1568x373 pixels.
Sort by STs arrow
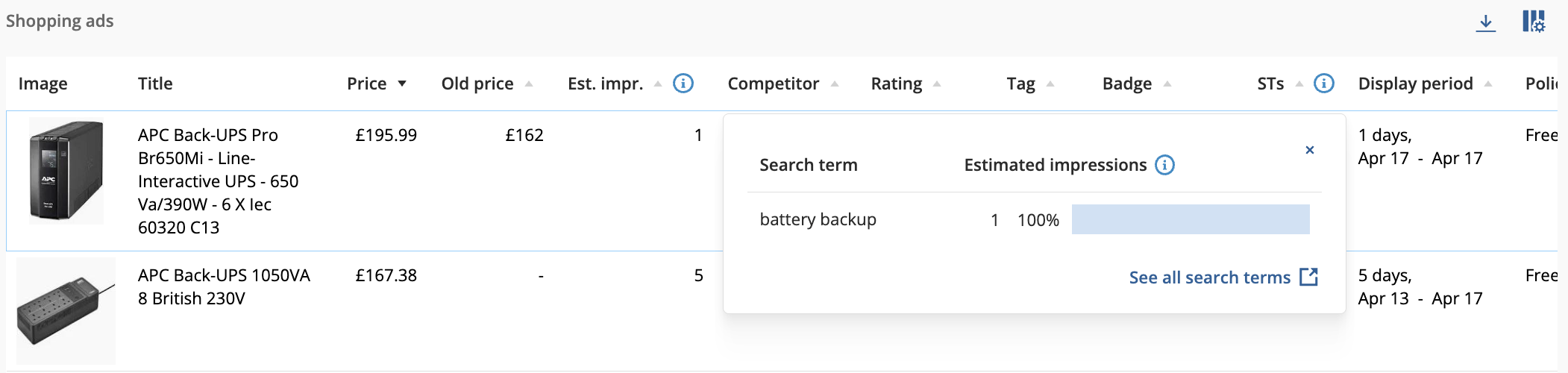(1299, 84)
